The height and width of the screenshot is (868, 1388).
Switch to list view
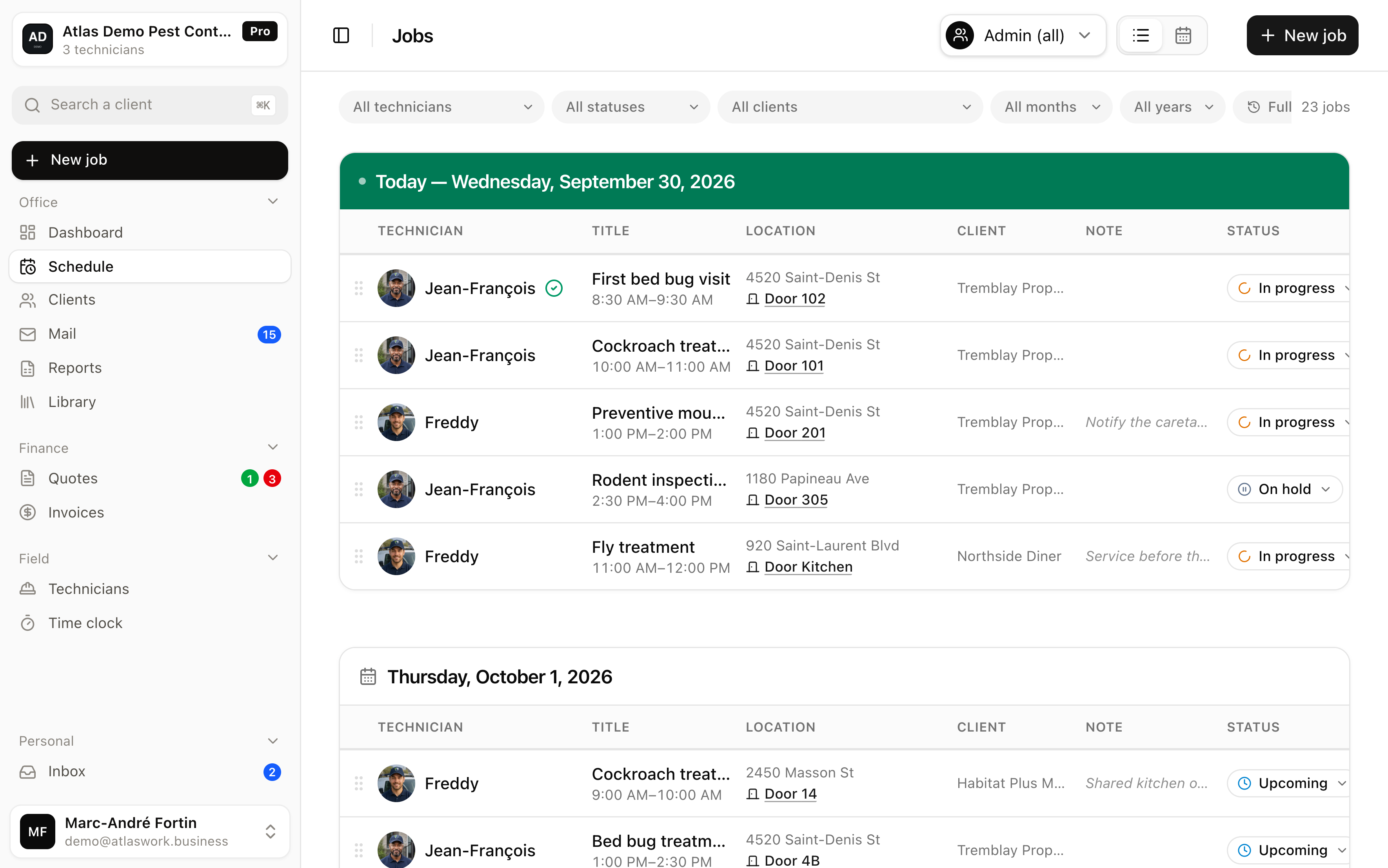pos(1141,36)
